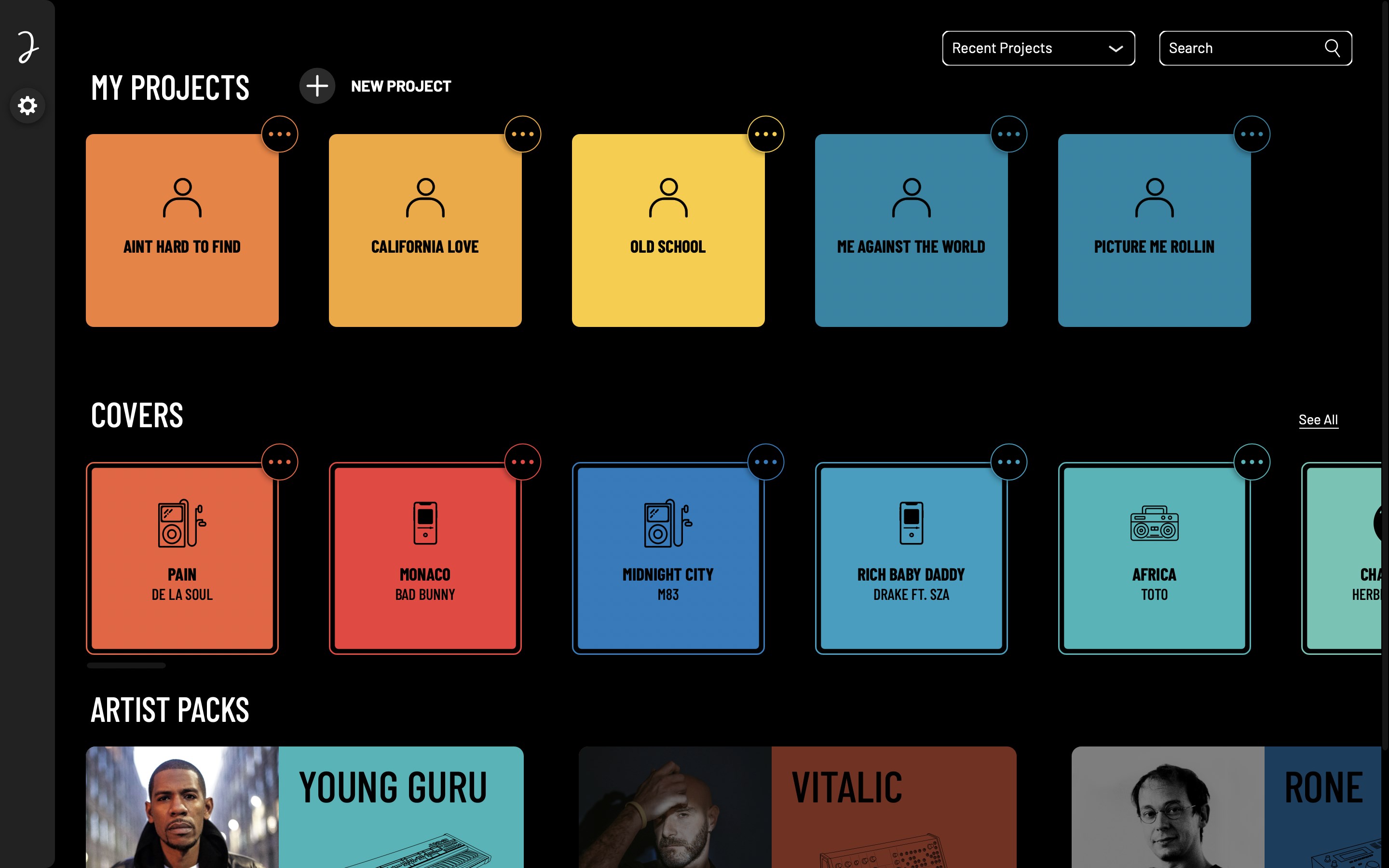Open three-dot menu on California Love
The image size is (1389, 868).
522,135
